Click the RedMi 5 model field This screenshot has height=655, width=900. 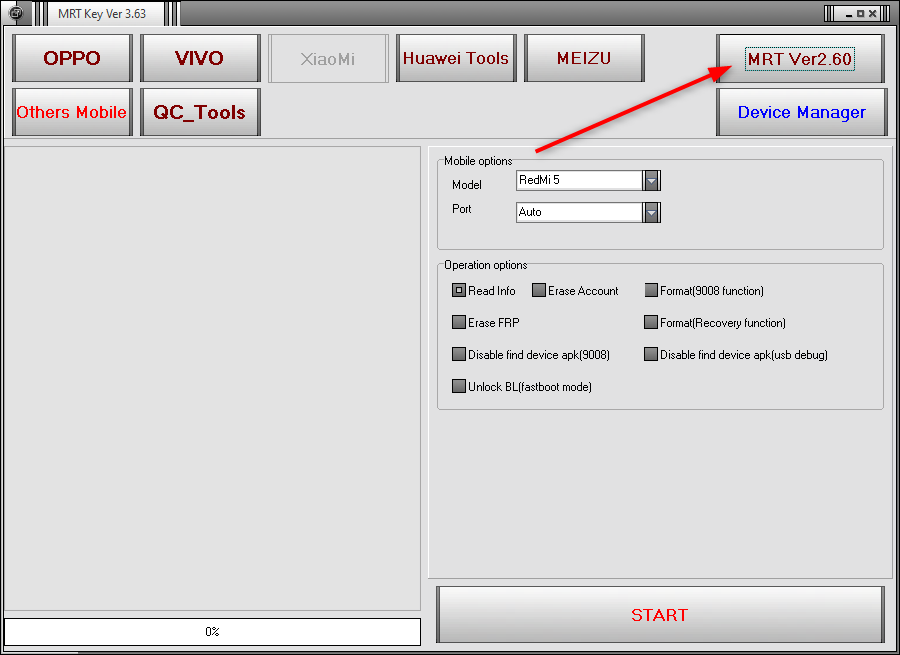579,180
